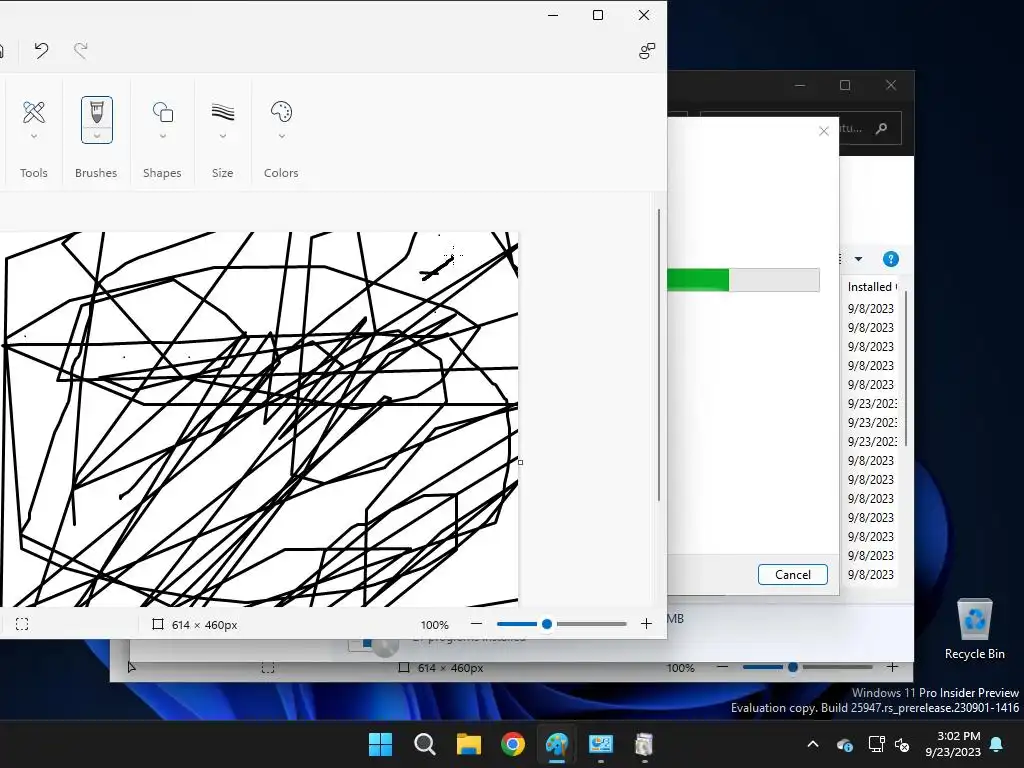Select the Tools group icon

point(34,112)
